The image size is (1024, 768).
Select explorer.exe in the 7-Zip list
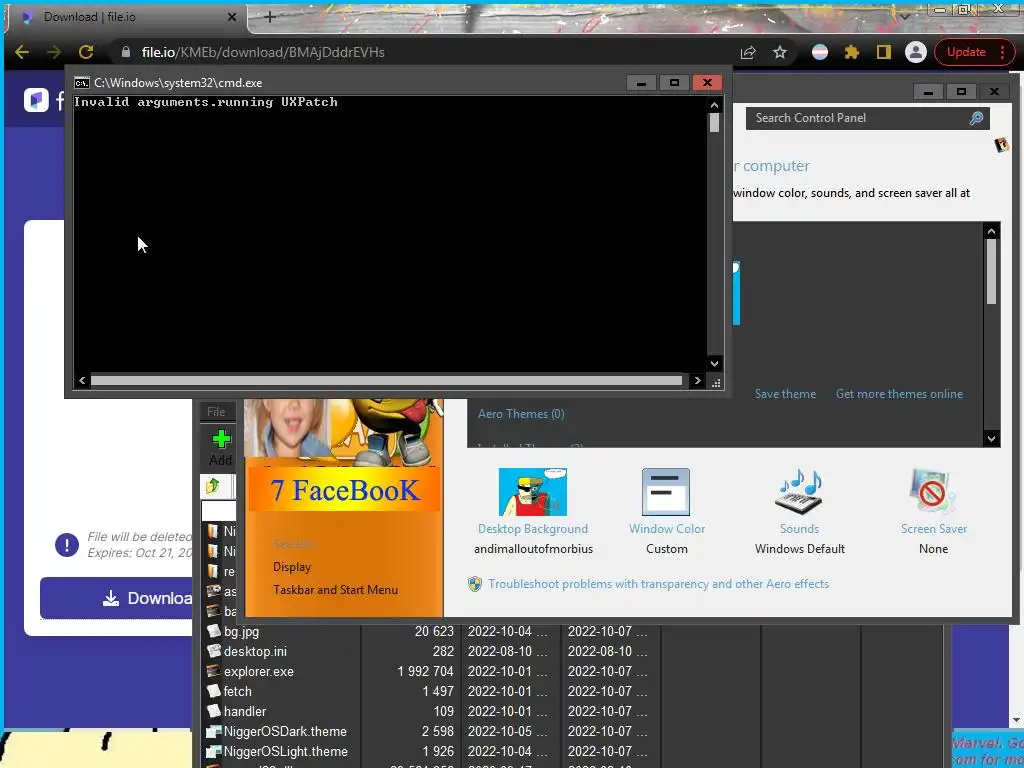pos(259,671)
